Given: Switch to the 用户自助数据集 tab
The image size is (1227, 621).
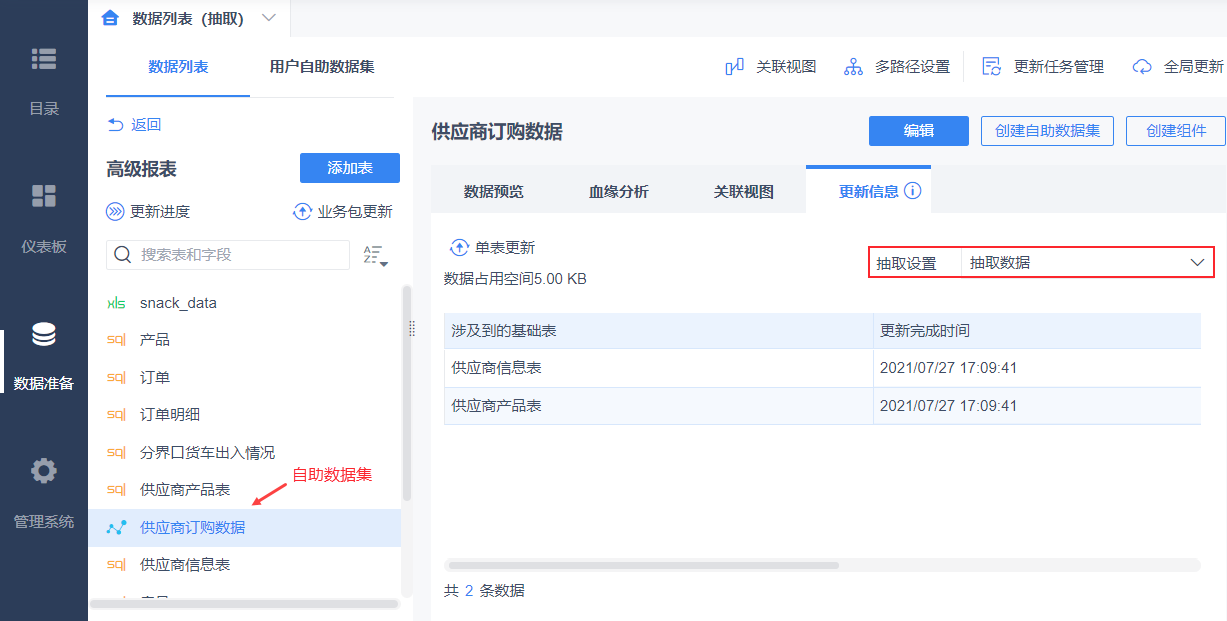Looking at the screenshot, I should pos(322,67).
